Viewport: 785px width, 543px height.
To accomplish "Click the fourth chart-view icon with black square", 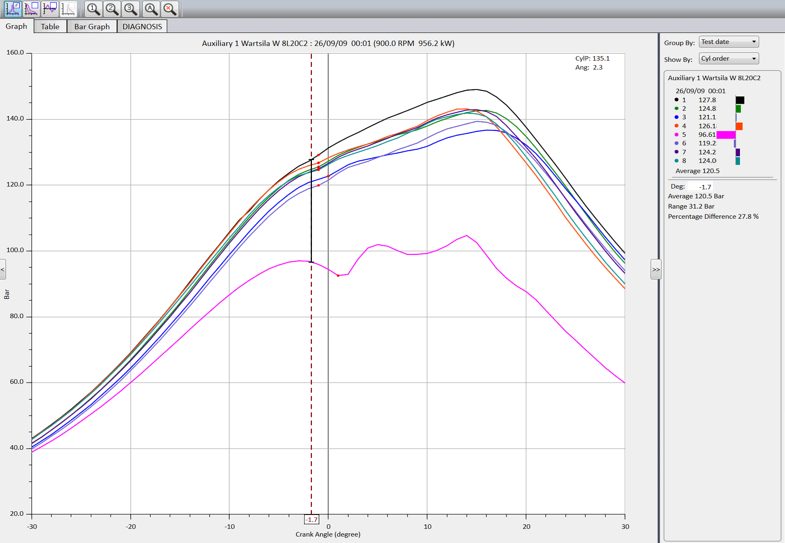I will [x=68, y=9].
